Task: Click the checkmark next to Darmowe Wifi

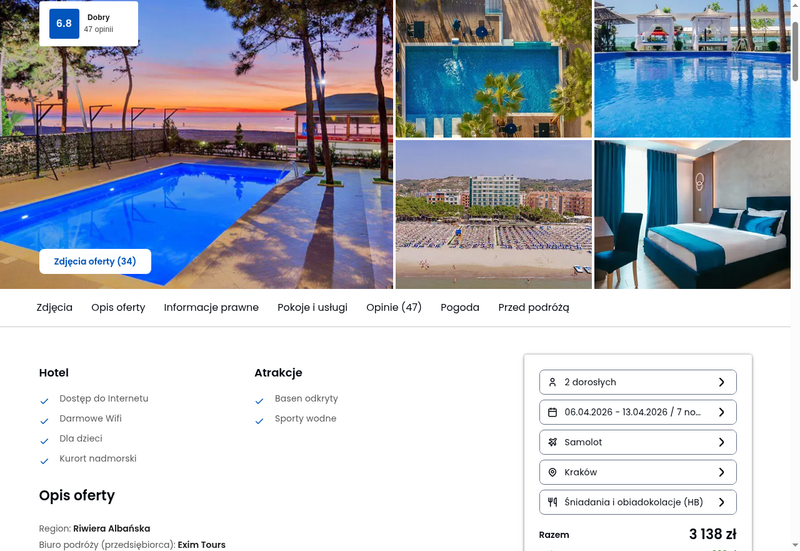Action: (x=44, y=421)
